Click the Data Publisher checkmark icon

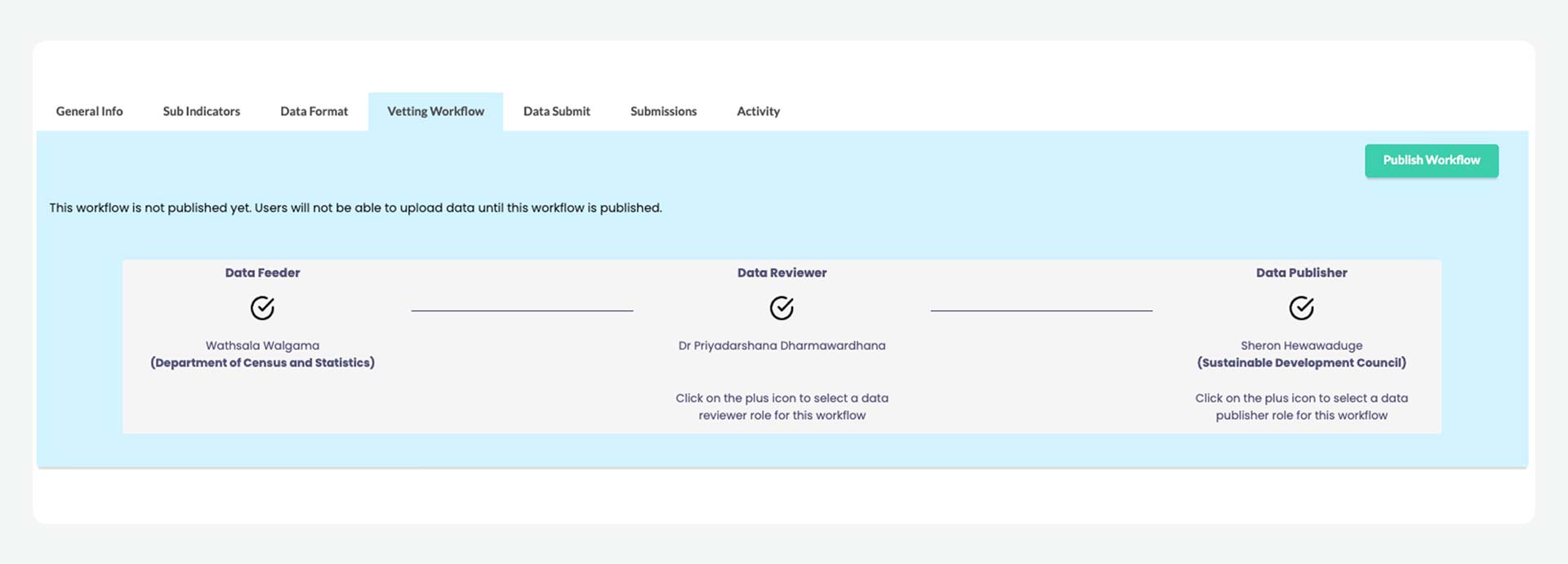click(1301, 309)
